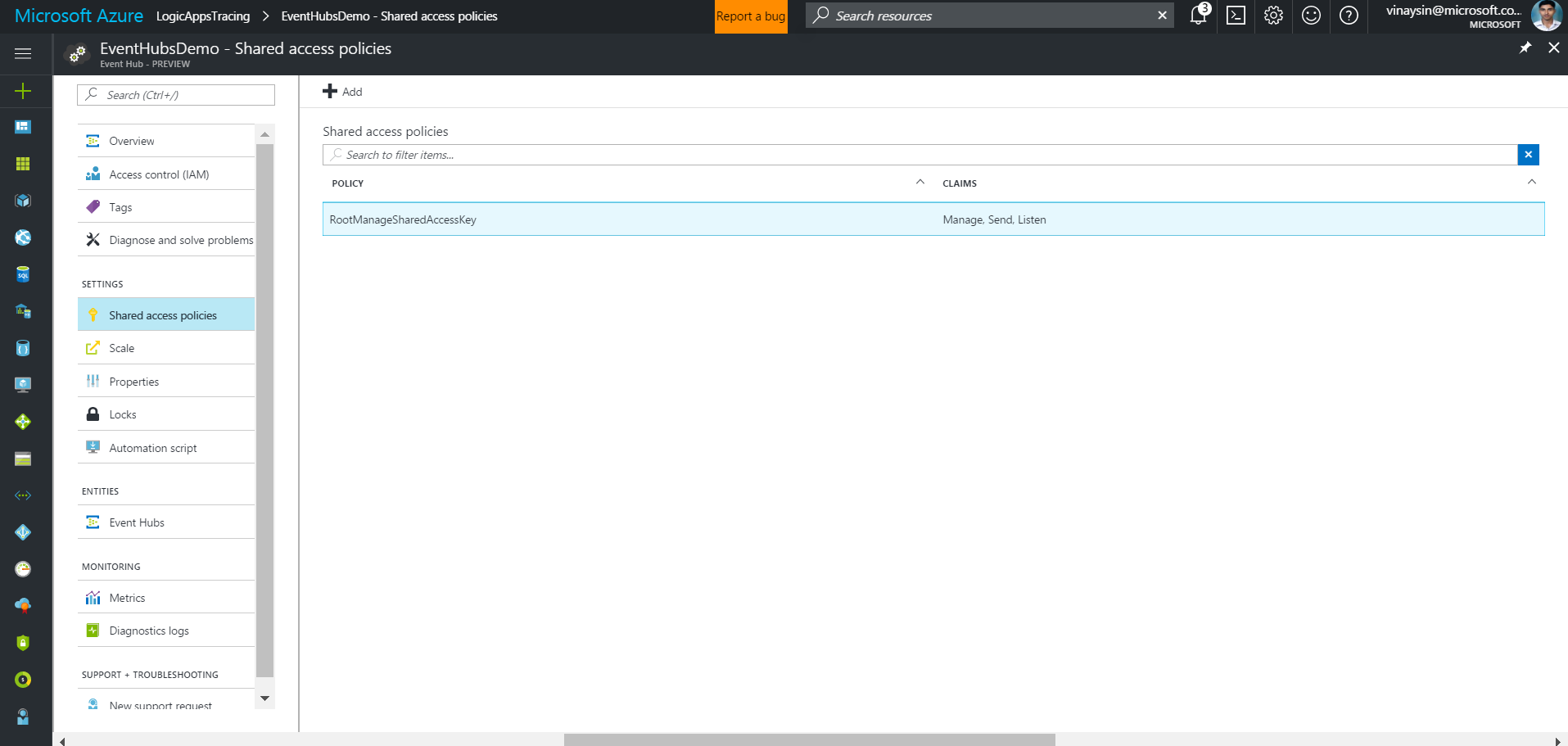Select Tags menu item
This screenshot has width=1568, height=746.
[166, 207]
